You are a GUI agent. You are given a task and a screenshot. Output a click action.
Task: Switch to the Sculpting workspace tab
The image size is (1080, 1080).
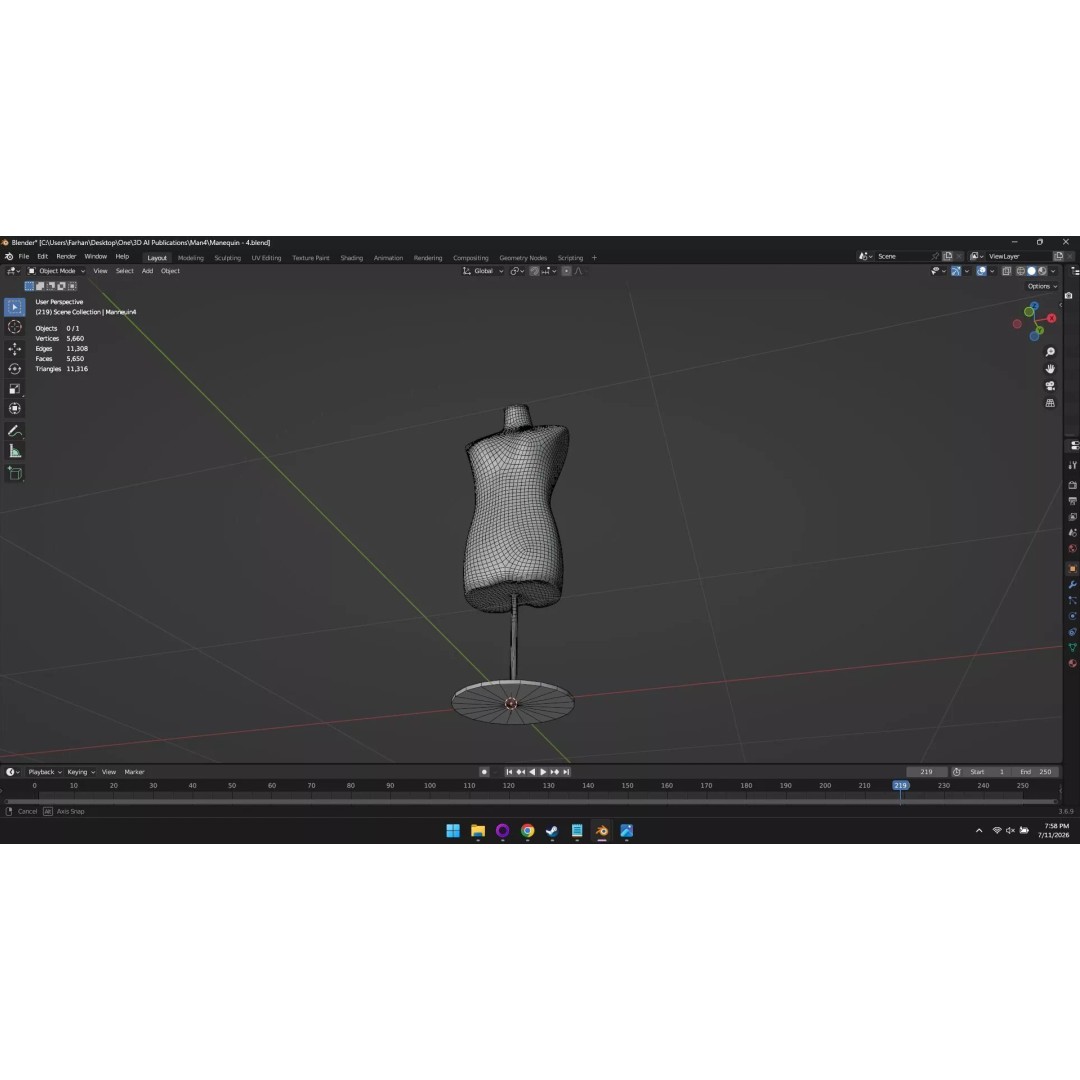coord(227,258)
